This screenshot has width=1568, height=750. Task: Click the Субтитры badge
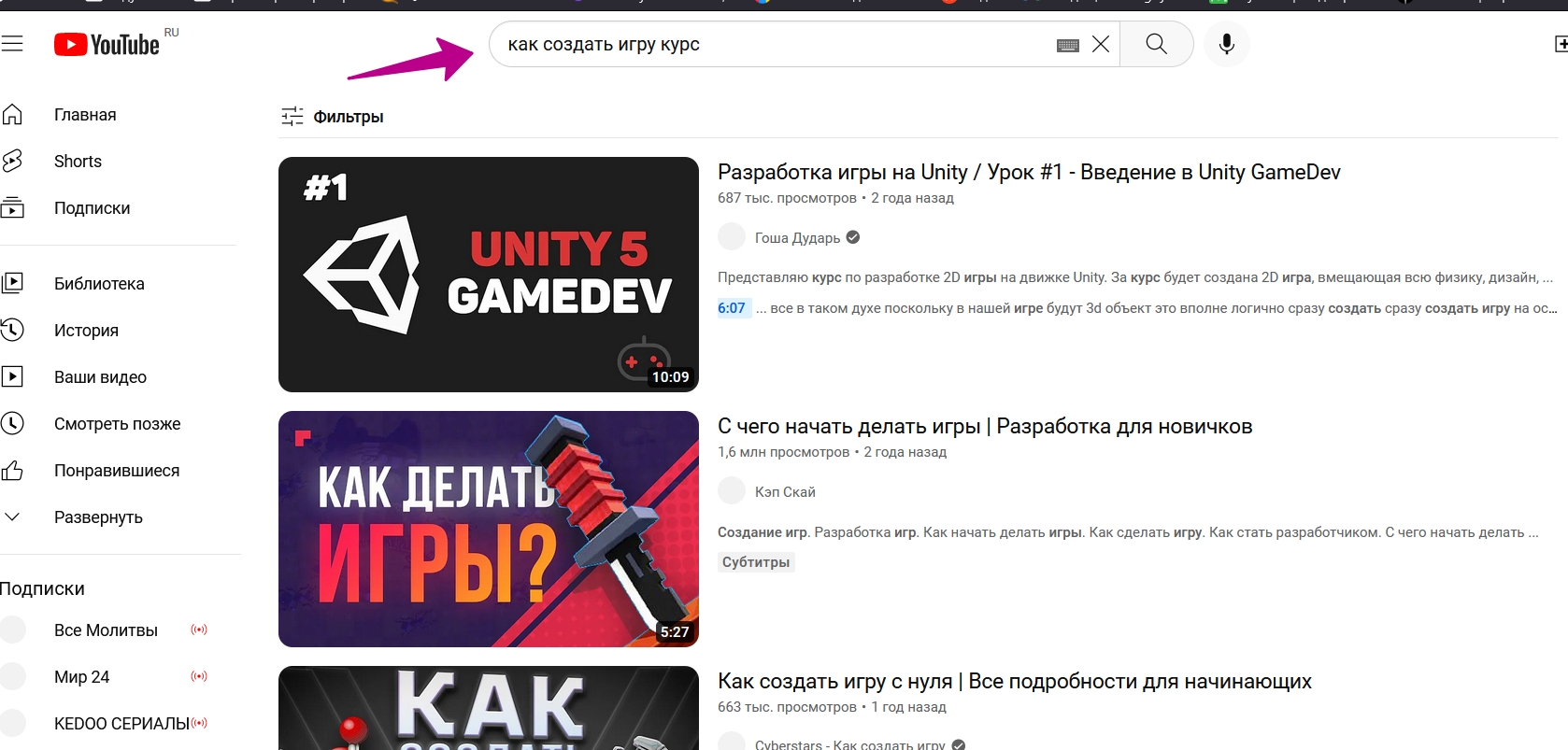(756, 561)
